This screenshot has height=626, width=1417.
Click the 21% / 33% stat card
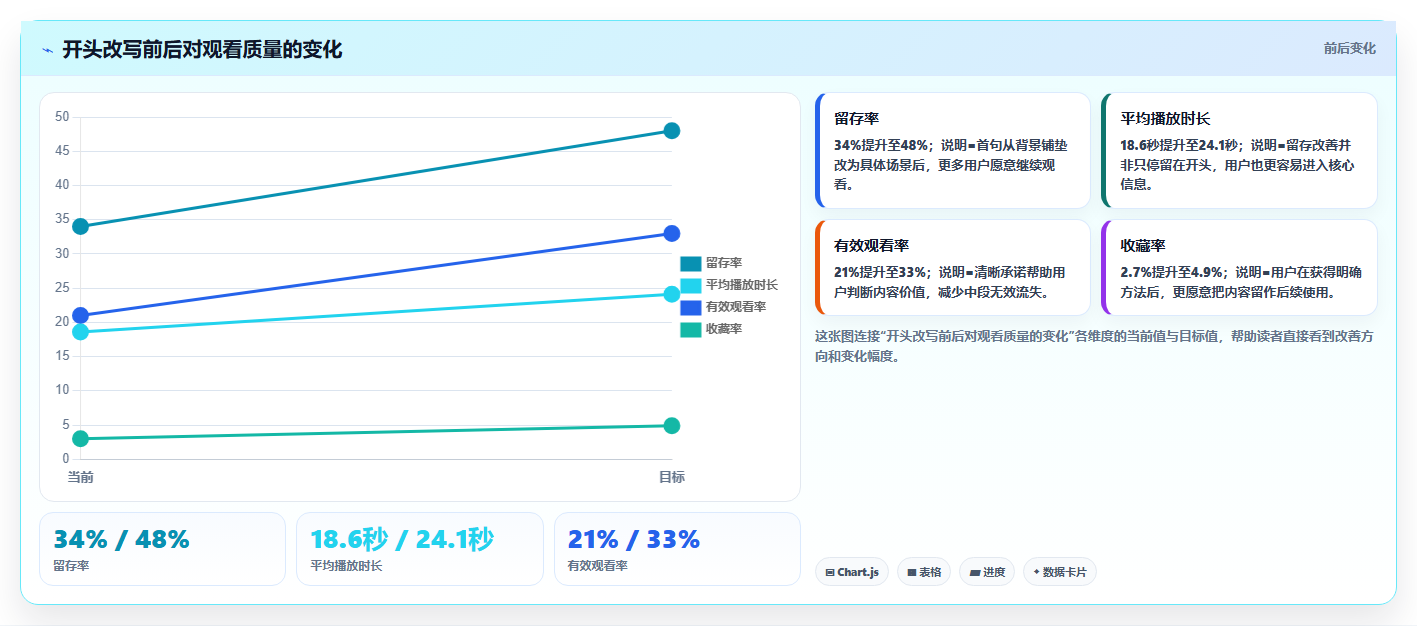[x=677, y=549]
